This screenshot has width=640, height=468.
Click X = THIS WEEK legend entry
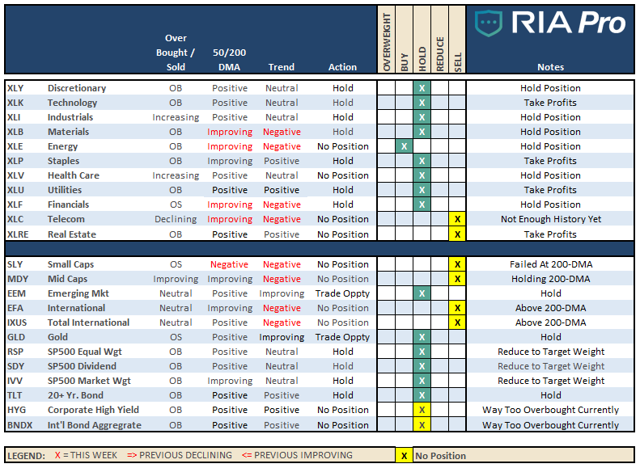click(86, 455)
